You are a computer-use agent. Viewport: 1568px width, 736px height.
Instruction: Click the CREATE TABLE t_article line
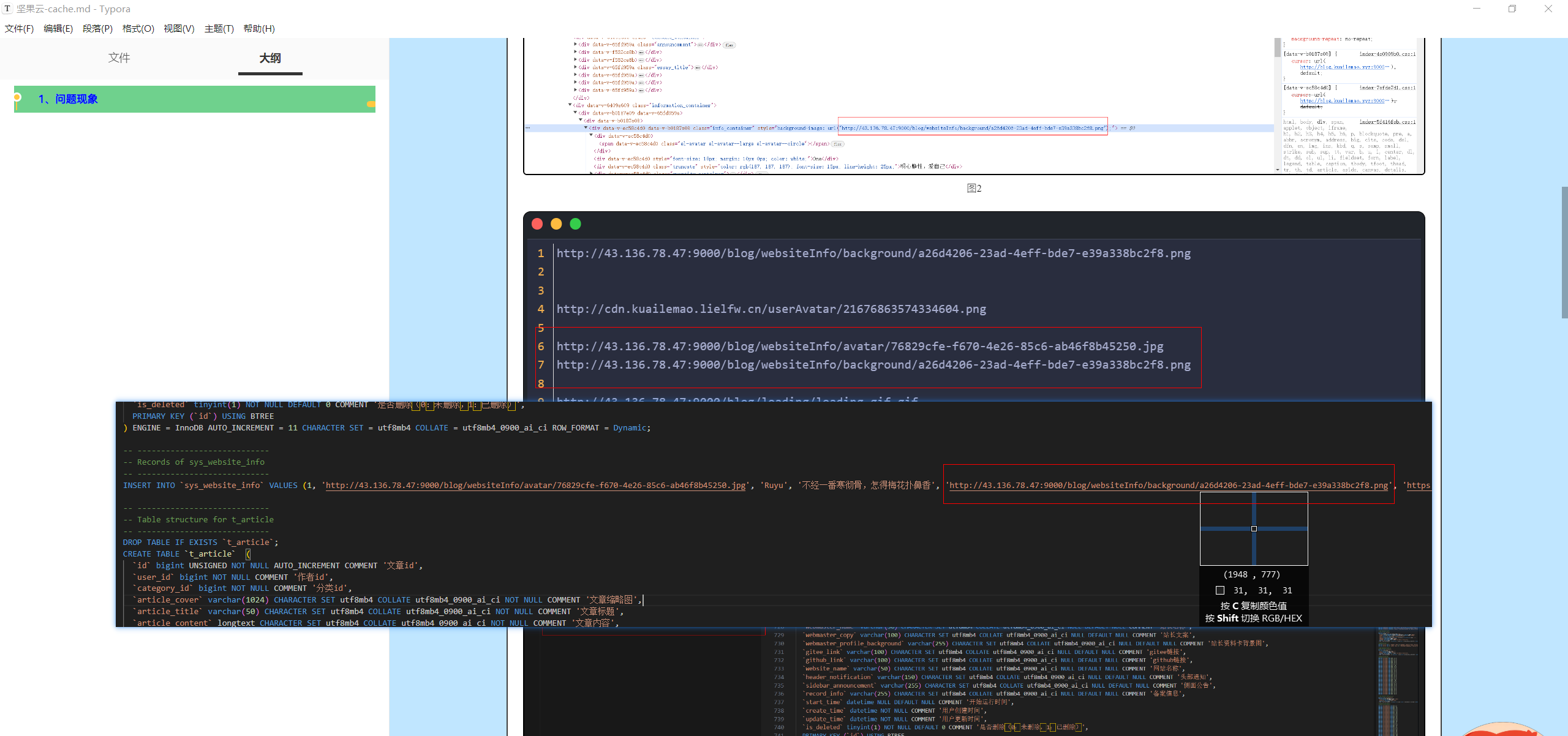coord(187,554)
